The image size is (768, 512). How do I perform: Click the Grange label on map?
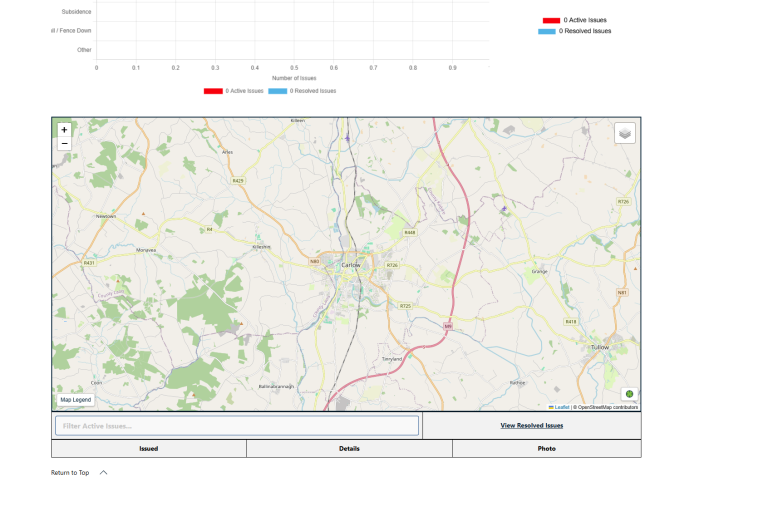(x=540, y=271)
